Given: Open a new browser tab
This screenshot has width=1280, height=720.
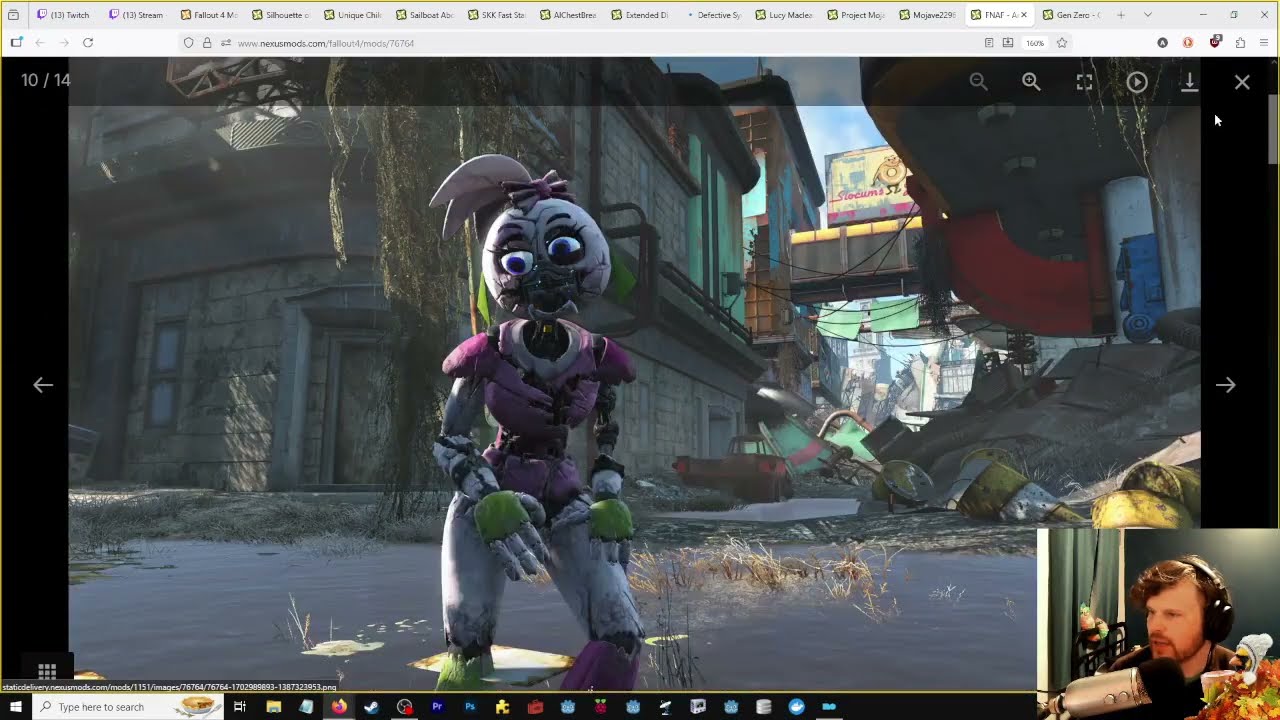Looking at the screenshot, I should click(1121, 15).
